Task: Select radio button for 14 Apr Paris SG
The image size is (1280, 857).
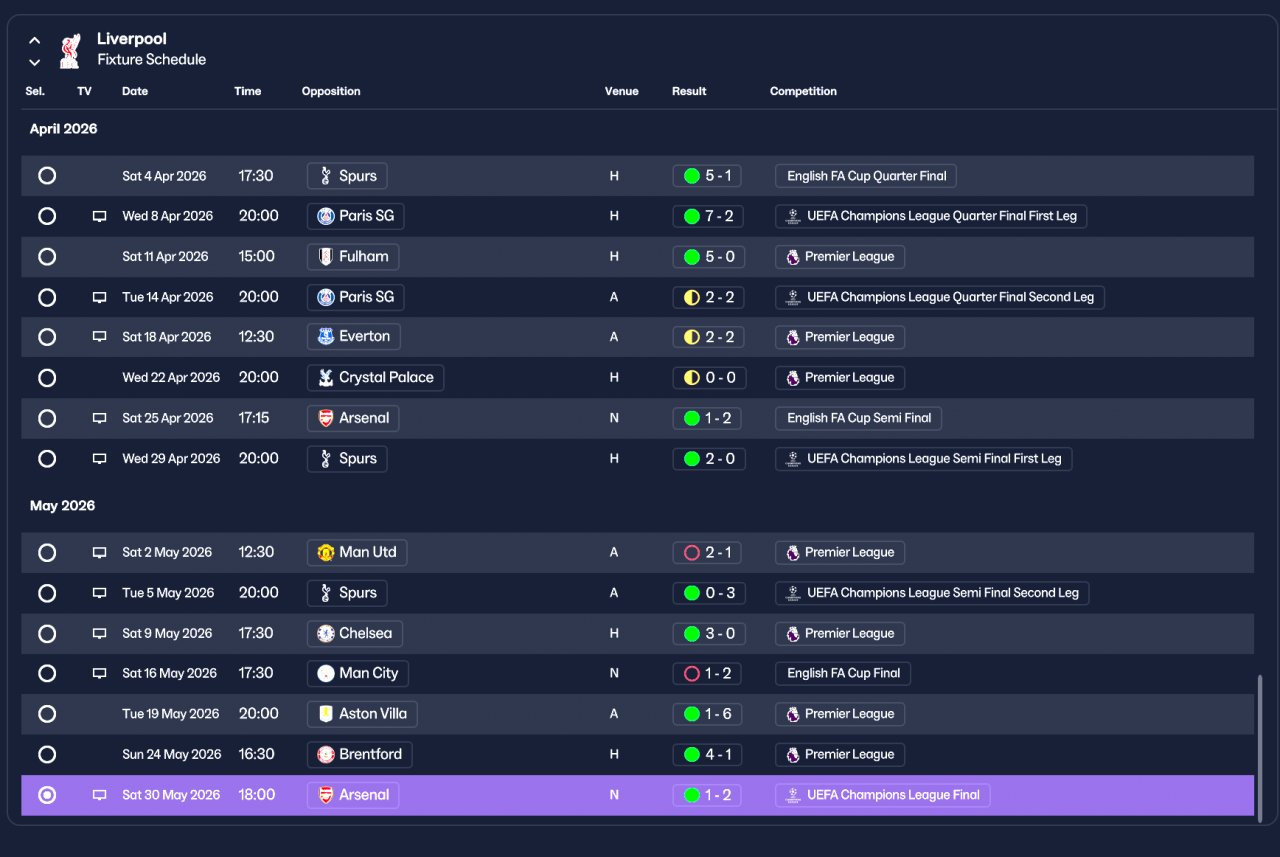Action: click(x=47, y=297)
